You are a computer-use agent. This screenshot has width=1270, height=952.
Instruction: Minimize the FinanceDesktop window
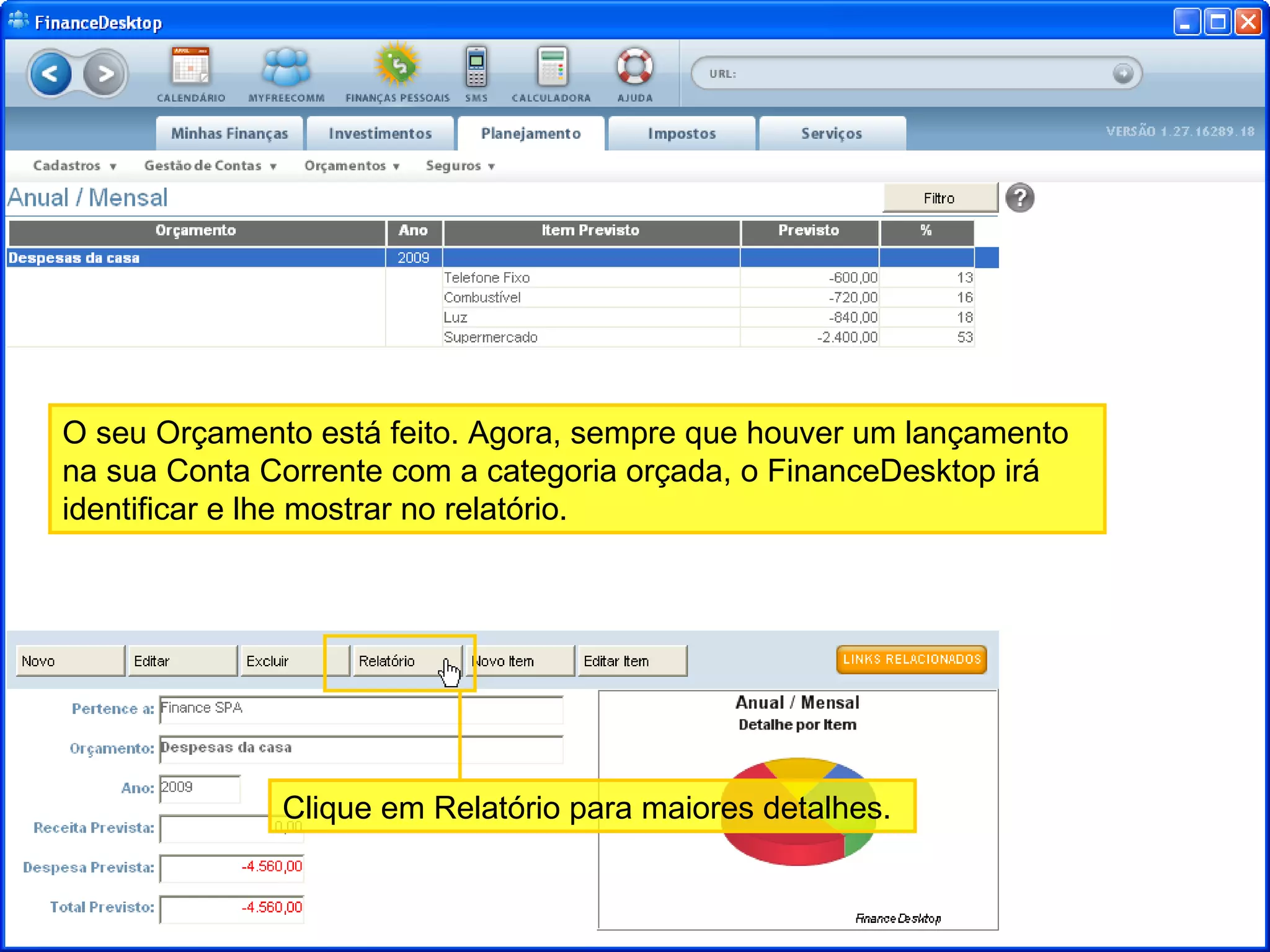point(1187,22)
